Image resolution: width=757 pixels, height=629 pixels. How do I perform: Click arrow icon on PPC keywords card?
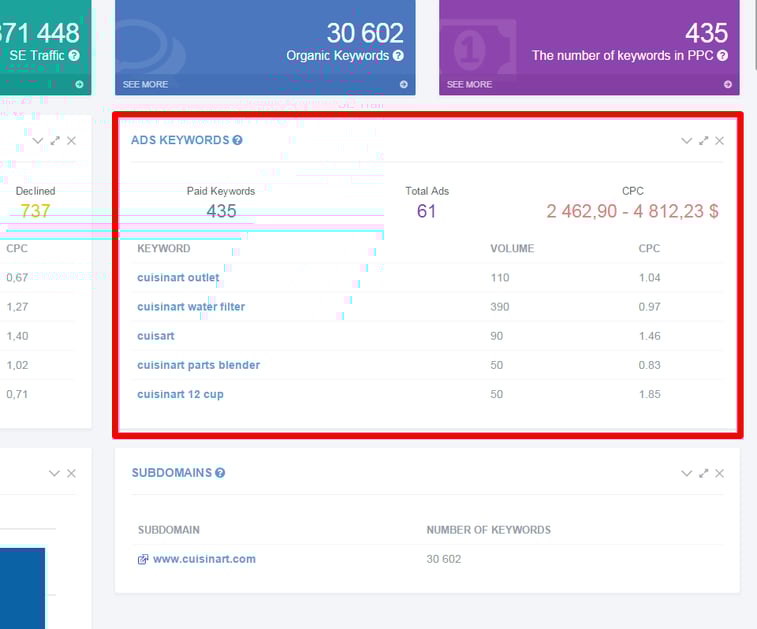point(728,84)
